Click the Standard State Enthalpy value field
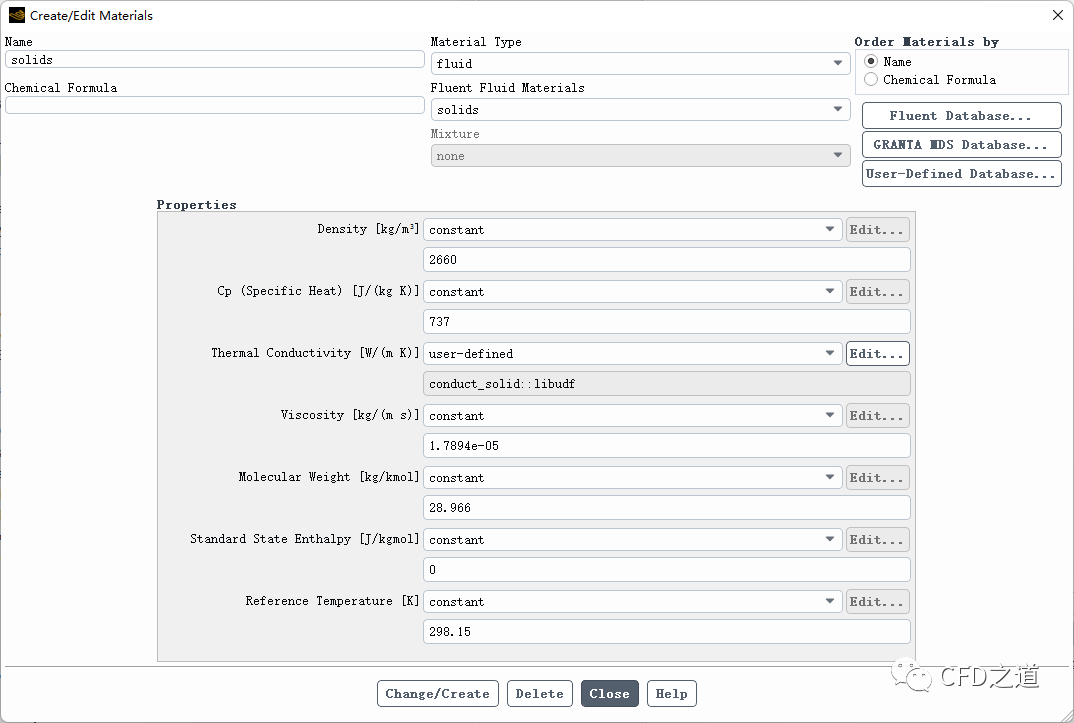1074x723 pixels. (x=666, y=570)
